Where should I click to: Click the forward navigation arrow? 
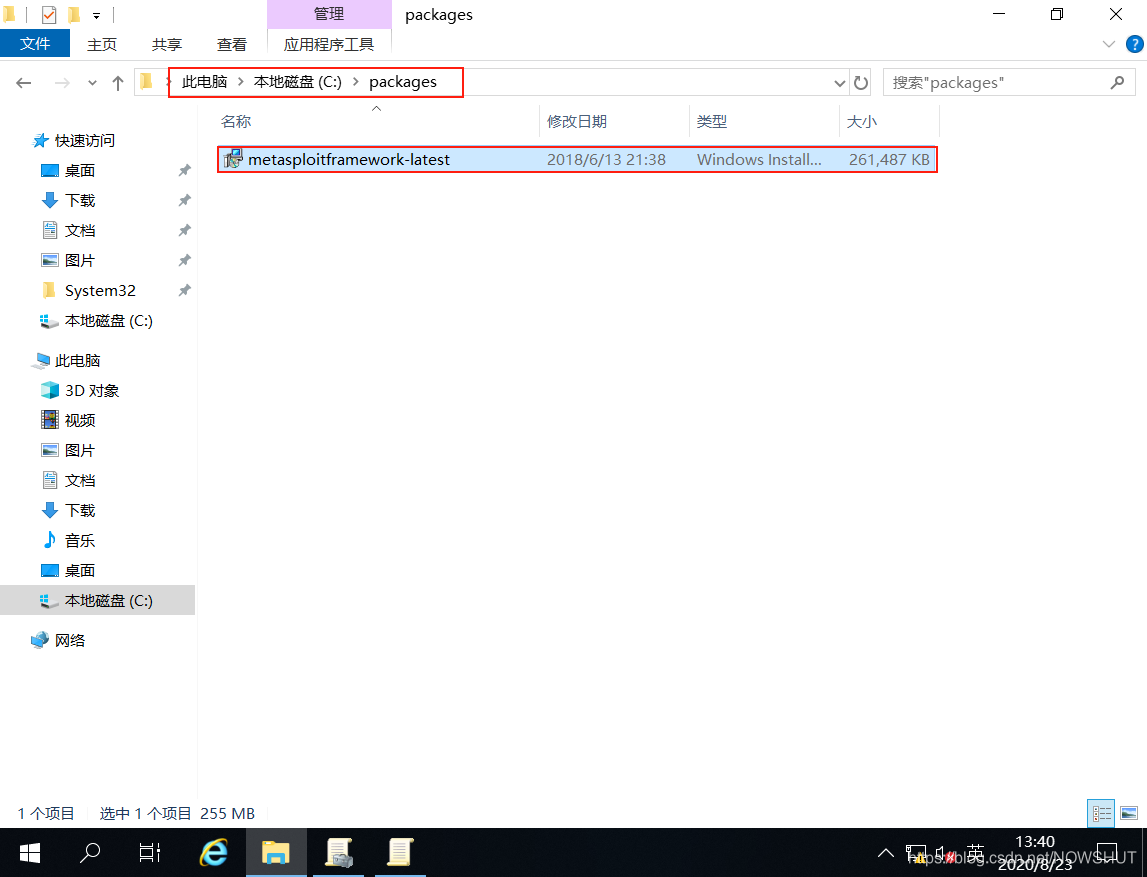coord(62,83)
